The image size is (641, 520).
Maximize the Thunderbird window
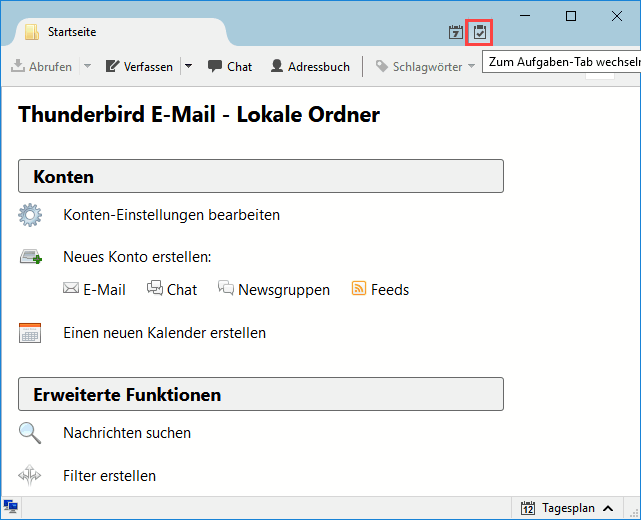571,16
